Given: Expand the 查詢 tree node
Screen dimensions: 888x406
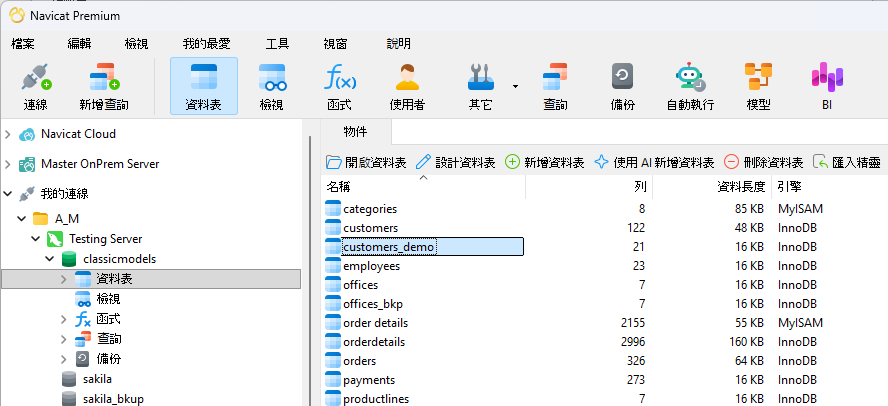Looking at the screenshot, I should 64,339.
